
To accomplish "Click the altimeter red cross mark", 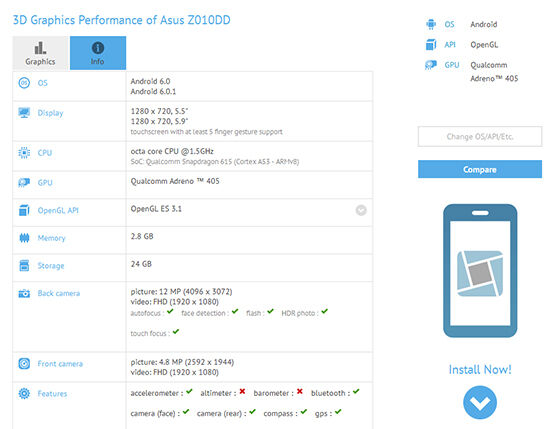I will pyautogui.click(x=242, y=391).
